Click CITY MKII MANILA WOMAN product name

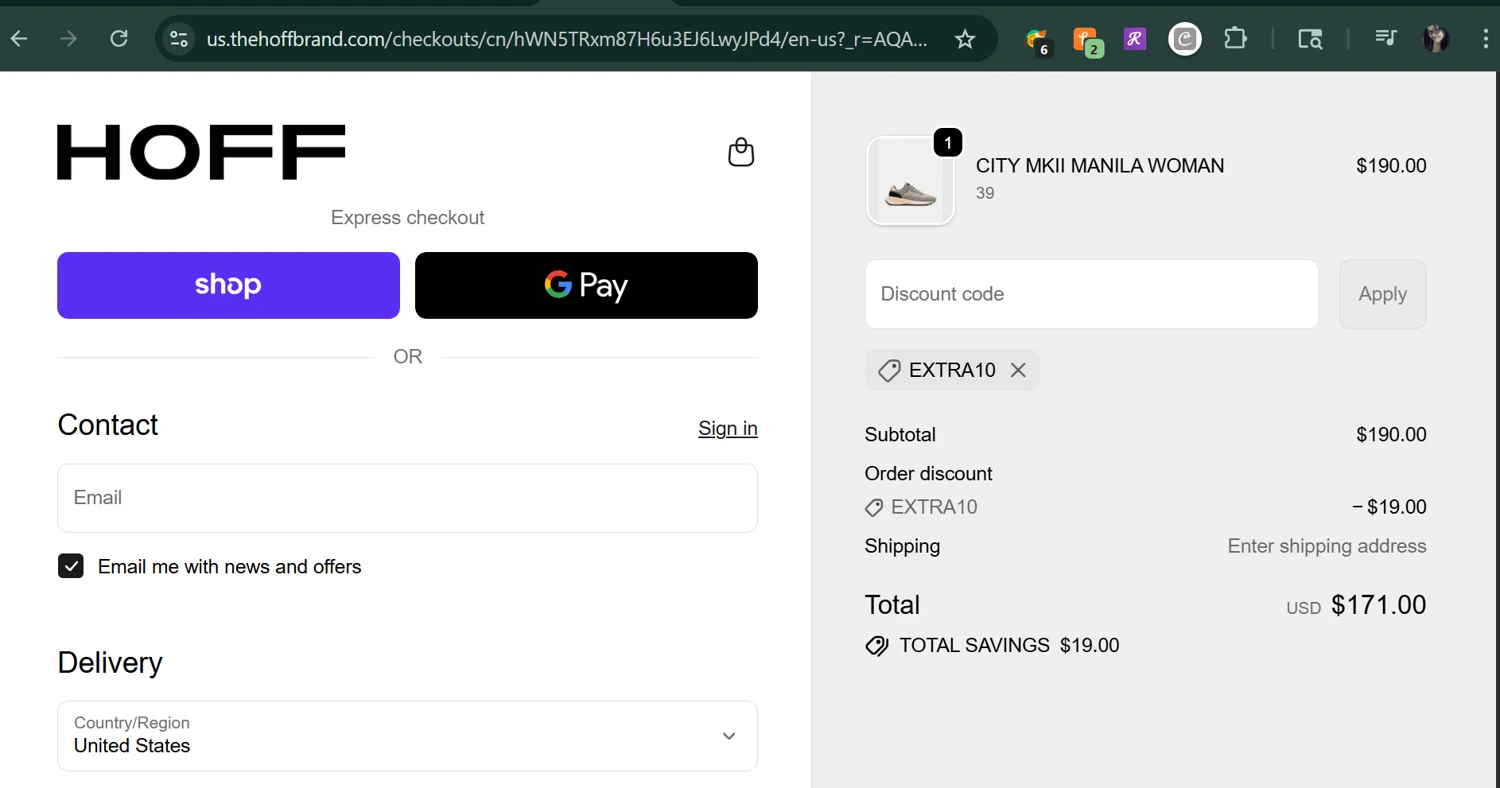pyautogui.click(x=1100, y=166)
